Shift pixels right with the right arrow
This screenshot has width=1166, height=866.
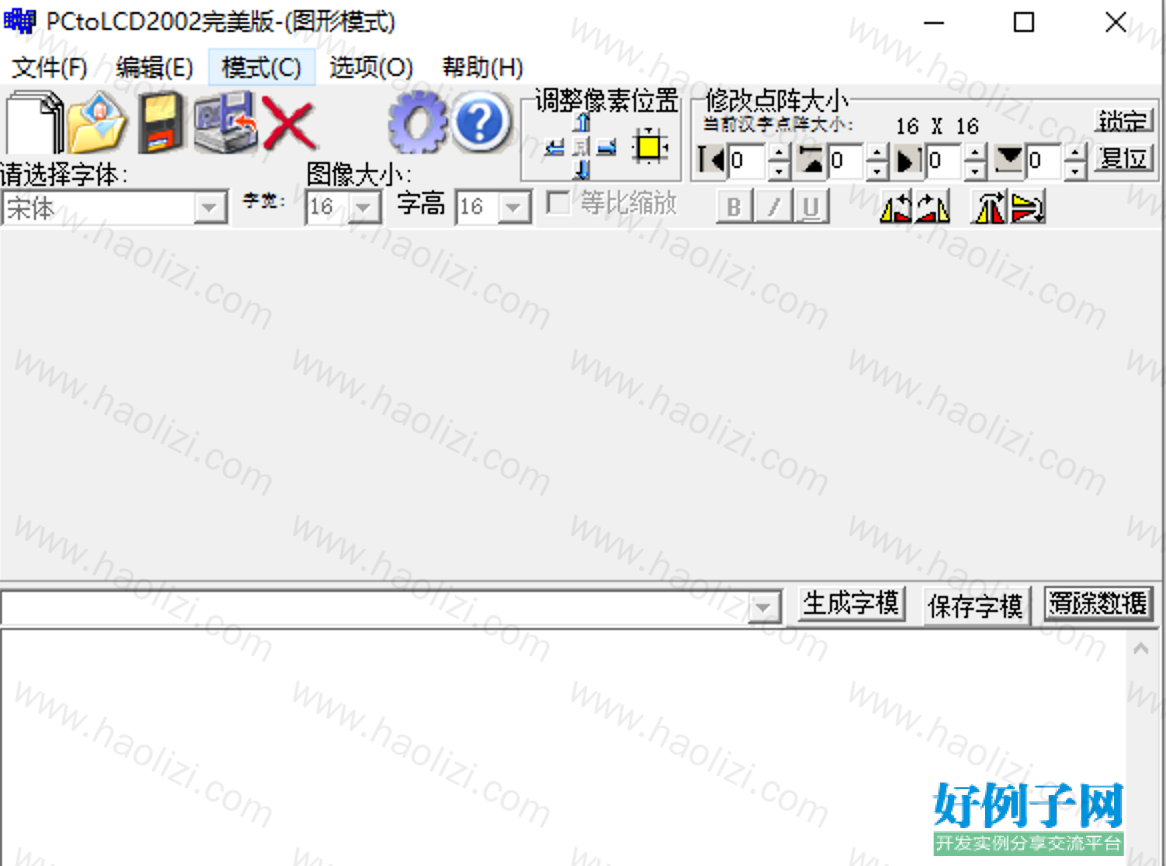point(607,147)
